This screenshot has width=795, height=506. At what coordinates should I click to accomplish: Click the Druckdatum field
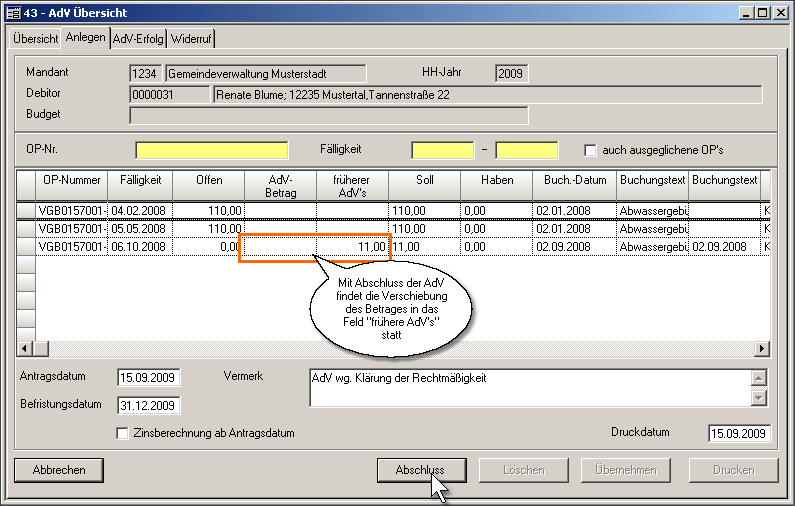click(x=739, y=433)
